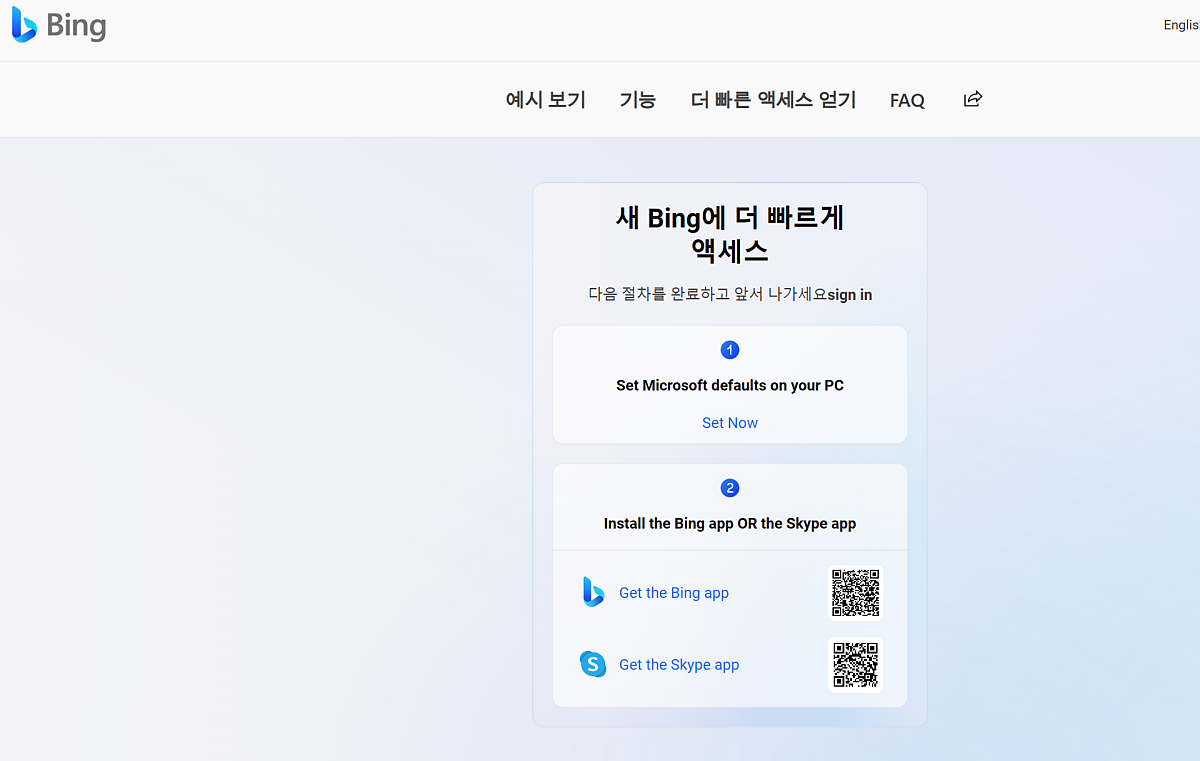1200x761 pixels.
Task: Click the Bing logo in the header
Action: coord(58,25)
